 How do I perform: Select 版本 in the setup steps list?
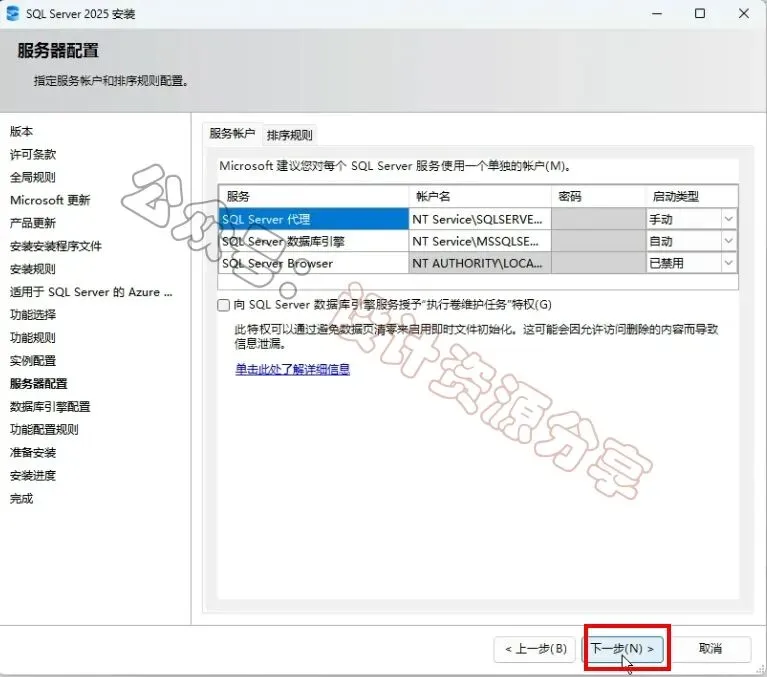coord(22,131)
